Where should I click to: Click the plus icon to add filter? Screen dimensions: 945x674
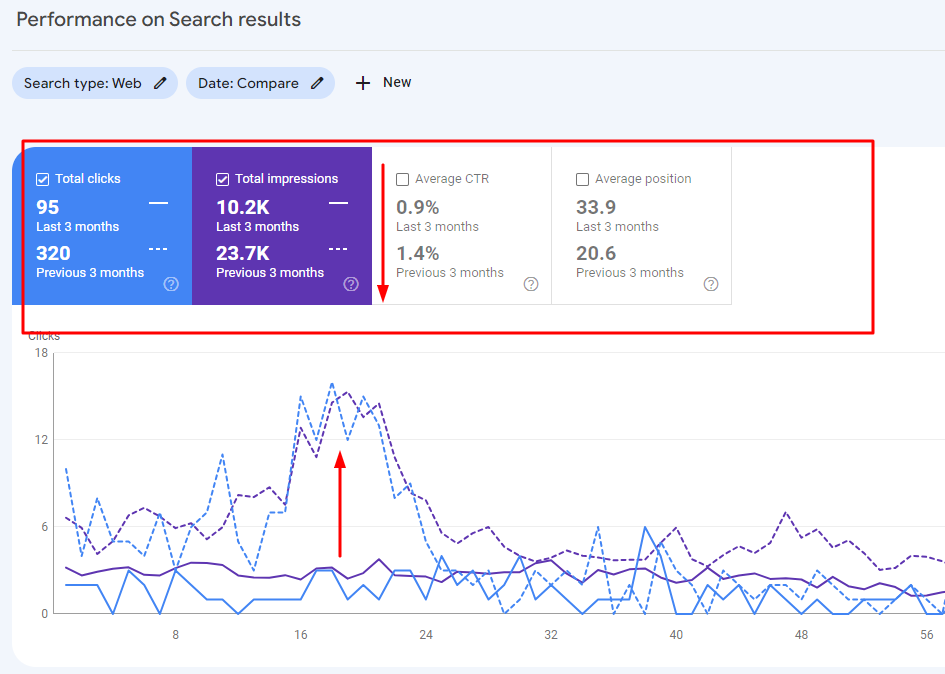363,83
